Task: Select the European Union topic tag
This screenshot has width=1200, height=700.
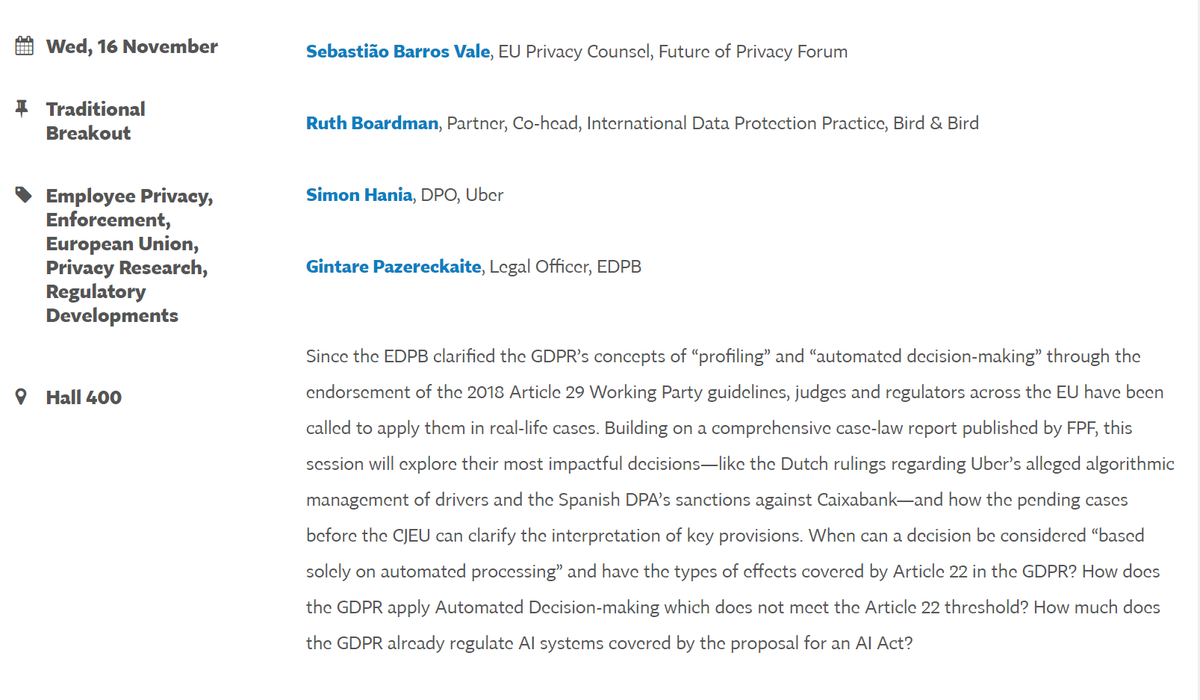Action: (x=120, y=243)
